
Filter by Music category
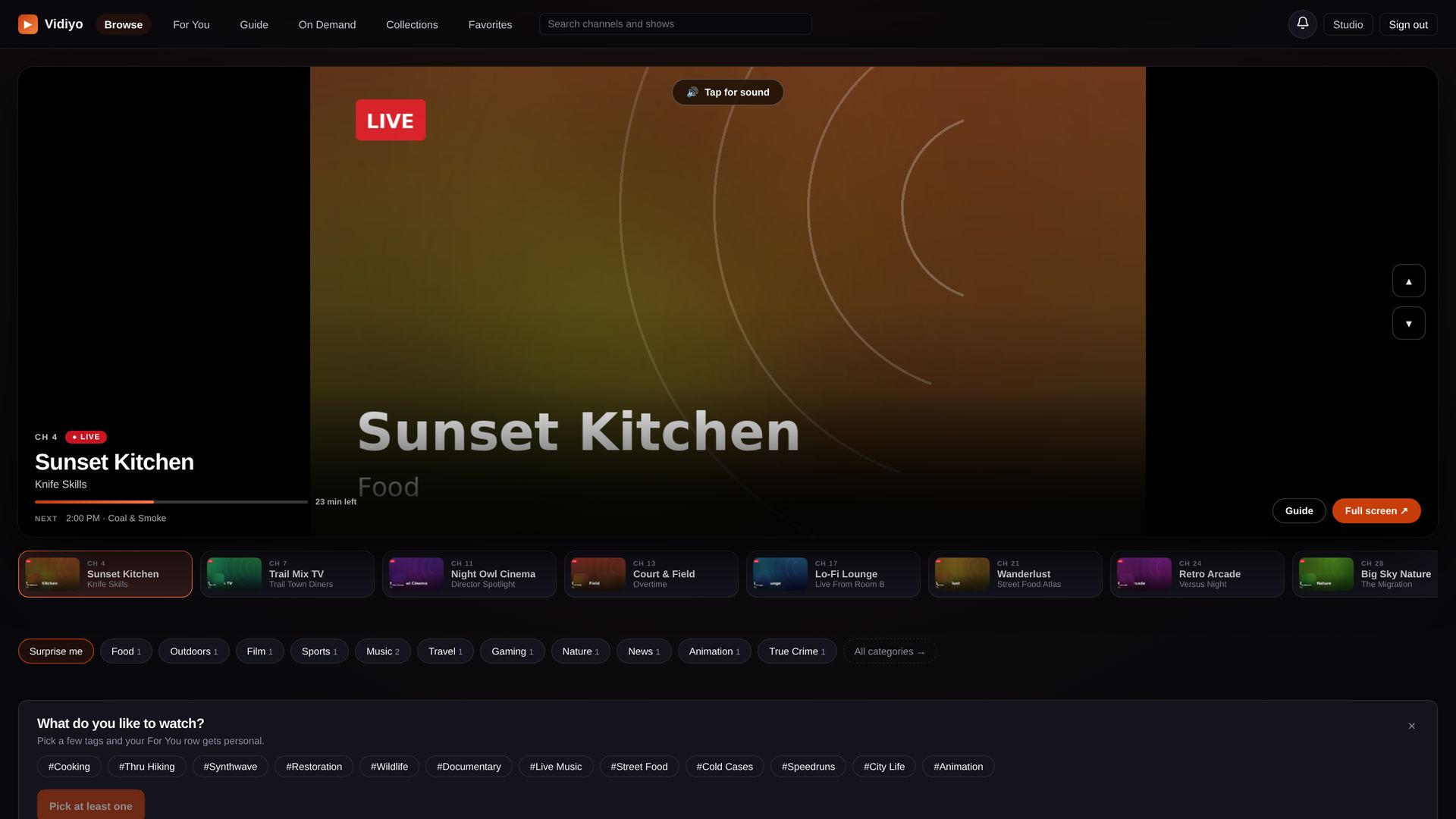(383, 651)
